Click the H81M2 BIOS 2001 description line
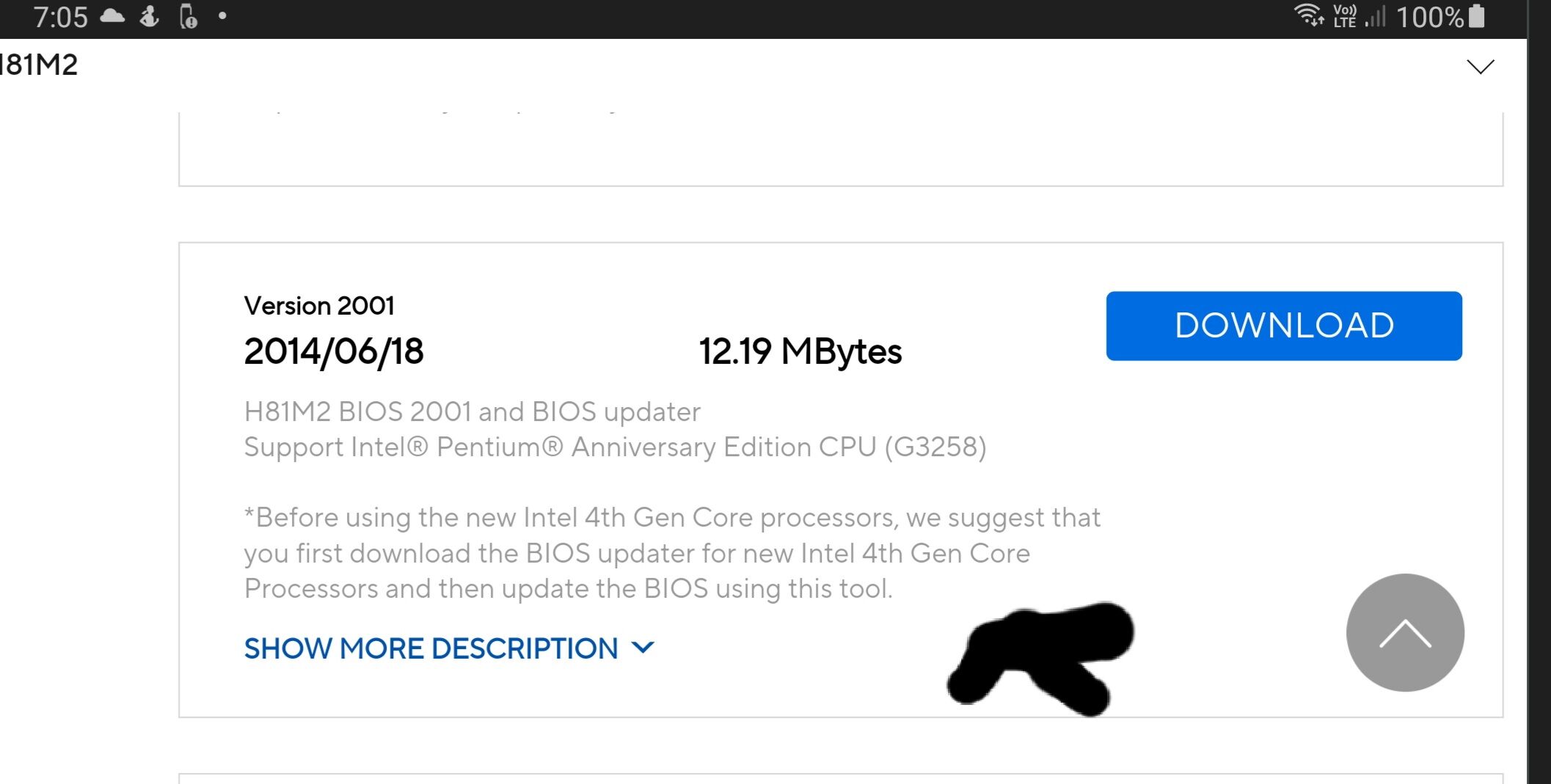The image size is (1551, 784). (x=472, y=411)
